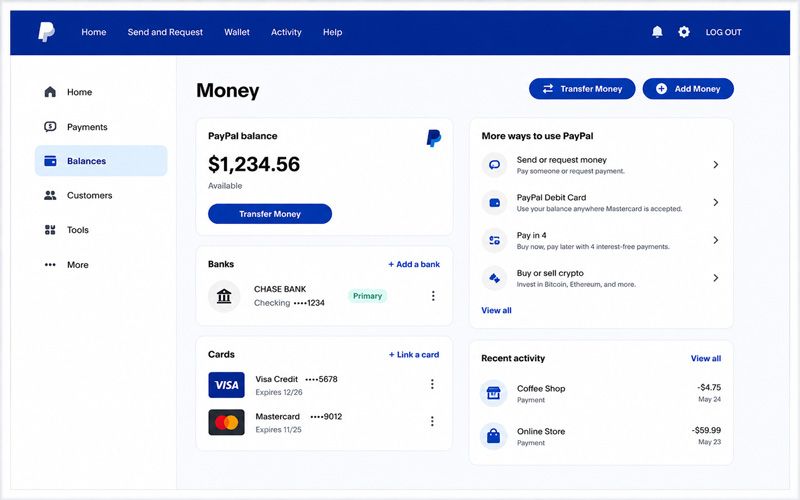Click the Tools grid icon in sidebar
800x500 pixels.
point(50,230)
